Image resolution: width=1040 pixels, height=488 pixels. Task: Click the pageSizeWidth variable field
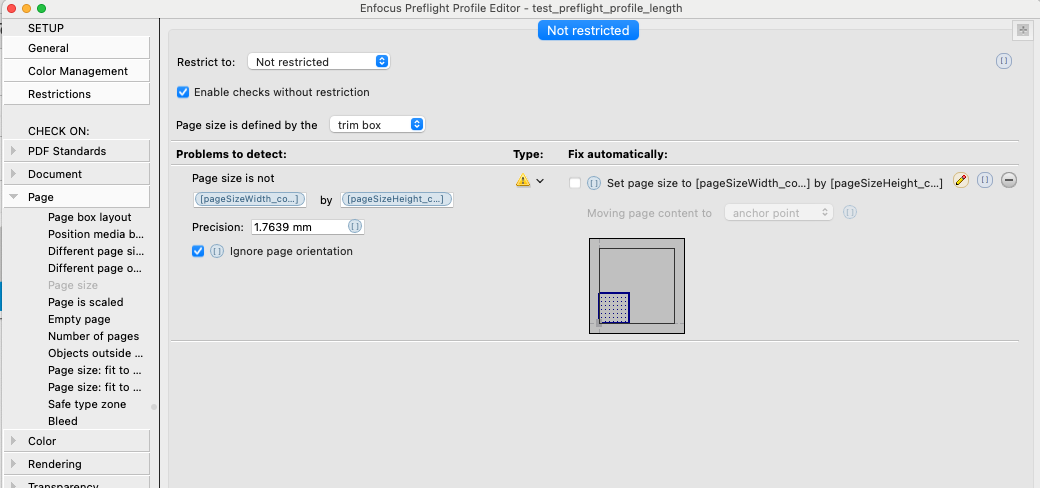tap(251, 200)
